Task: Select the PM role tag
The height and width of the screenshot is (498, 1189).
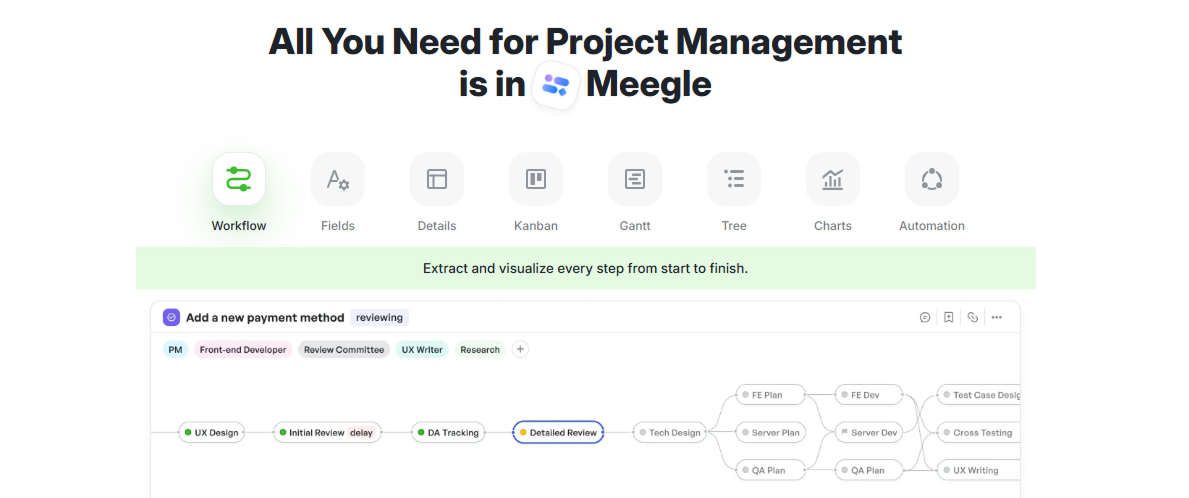Action: pyautogui.click(x=175, y=349)
